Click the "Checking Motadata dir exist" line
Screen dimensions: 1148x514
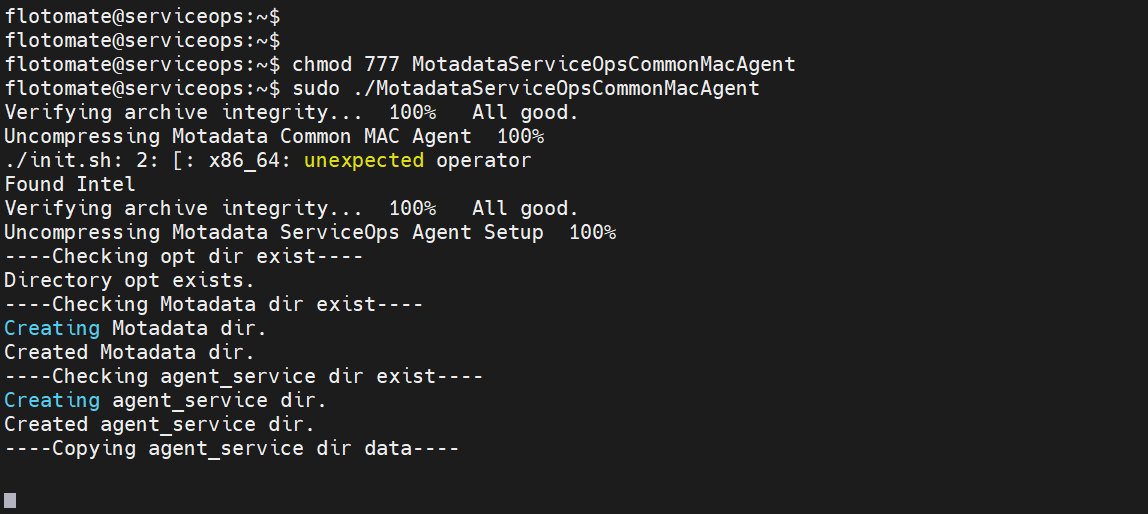point(213,304)
